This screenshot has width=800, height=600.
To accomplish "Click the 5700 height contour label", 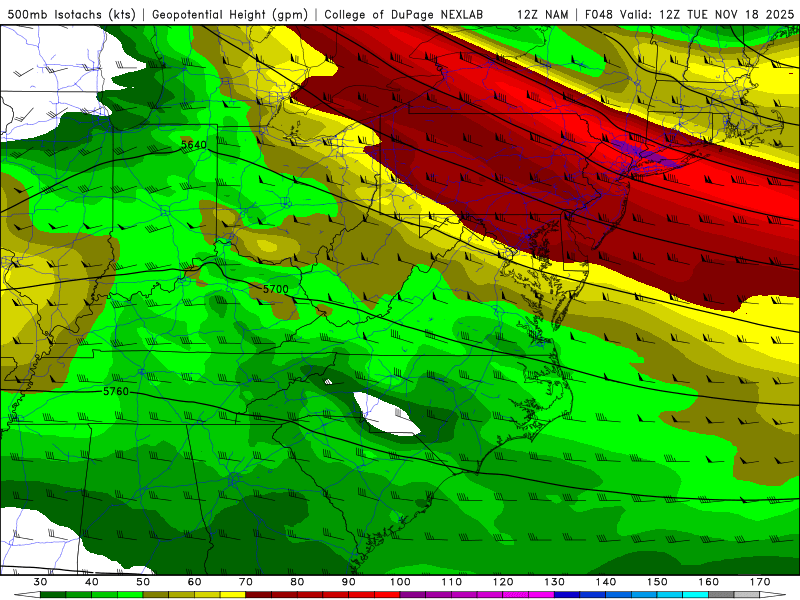I will (276, 289).
